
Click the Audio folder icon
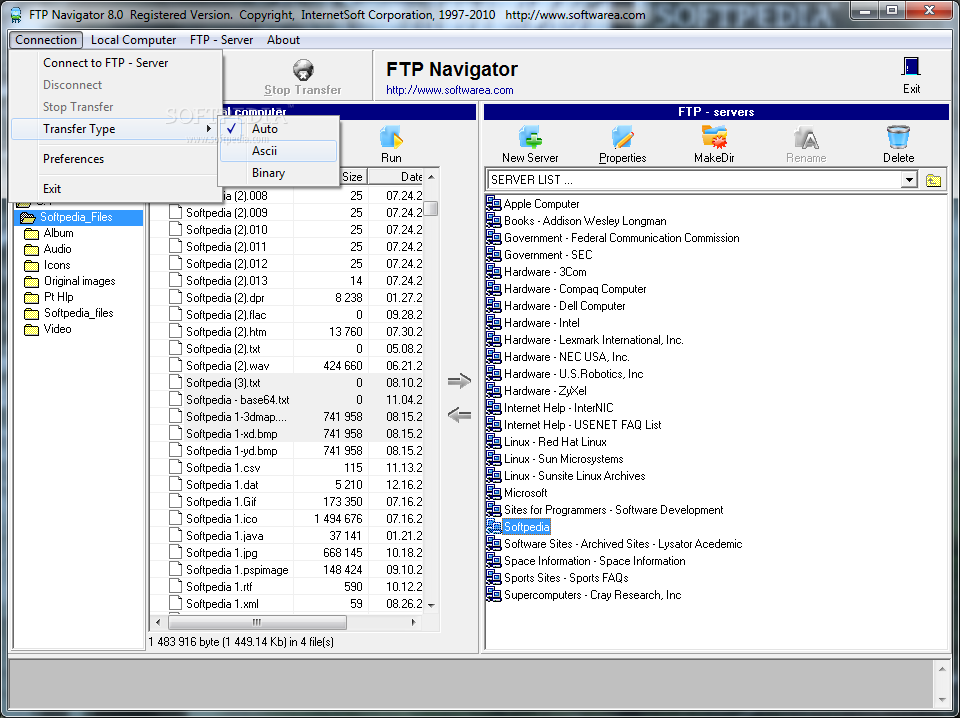[x=31, y=249]
